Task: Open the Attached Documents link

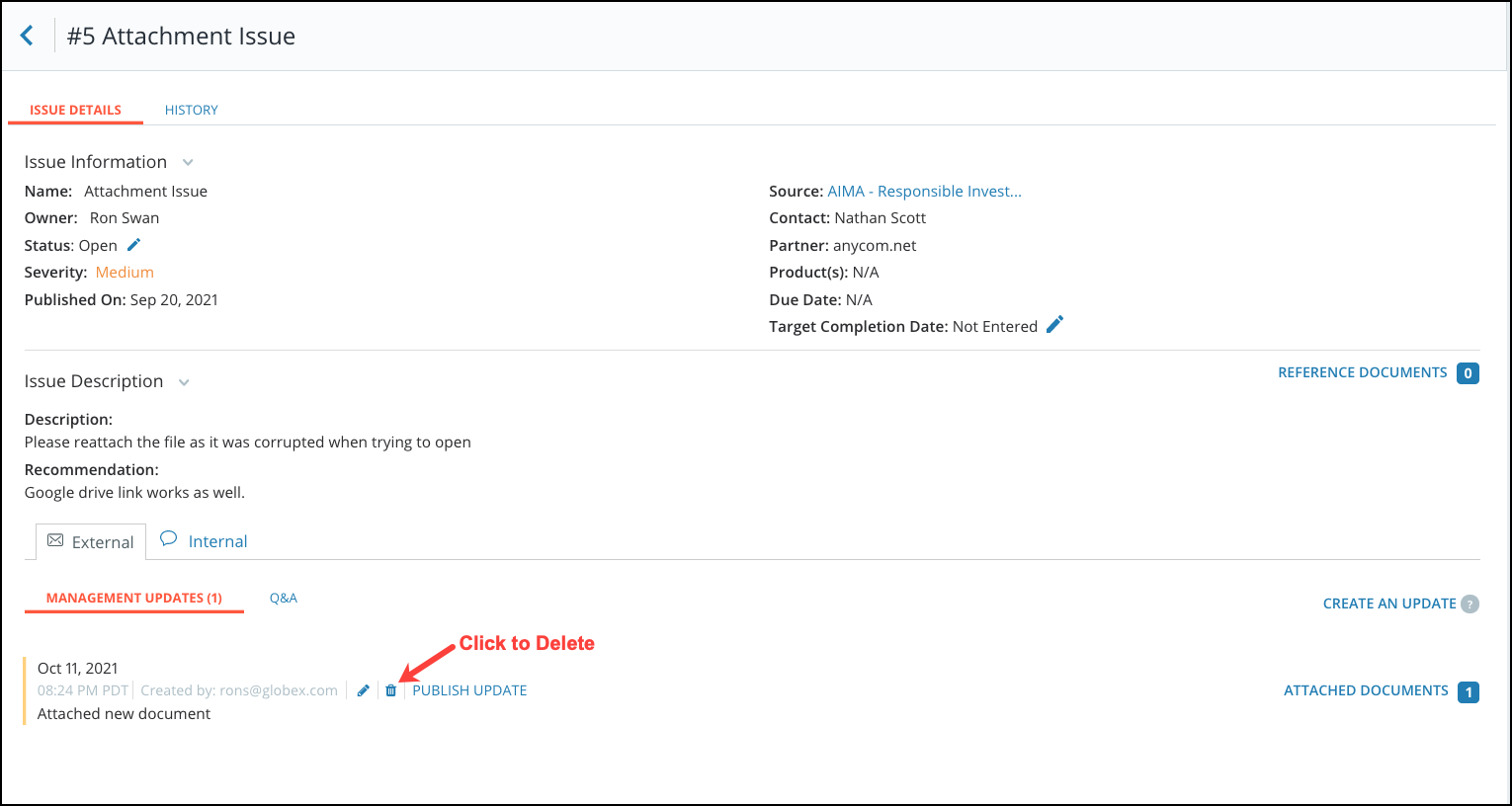Action: 1366,690
